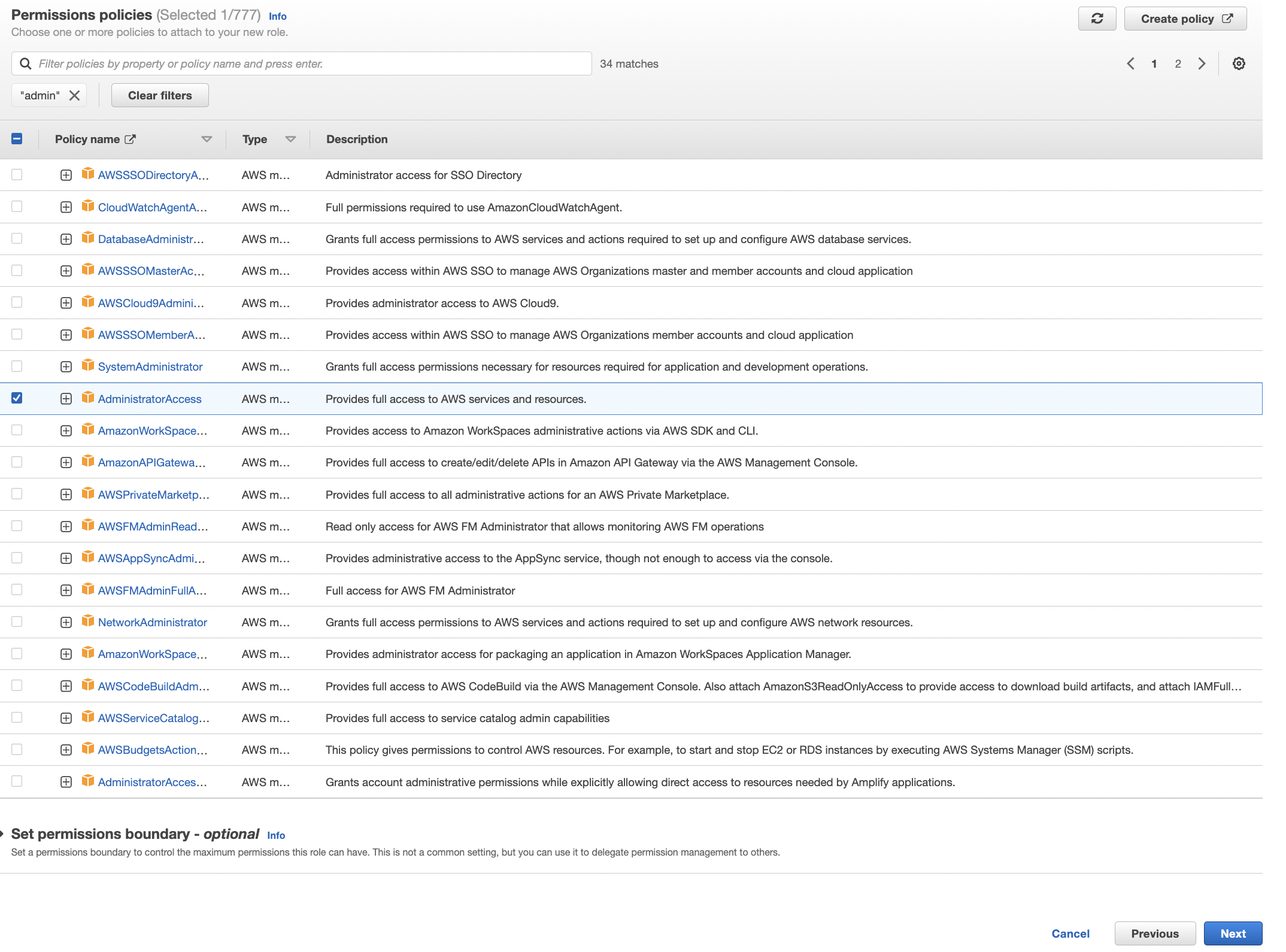Click the policy icon next to SystemAdministrator
Viewport: 1286px width, 952px height.
click(87, 366)
